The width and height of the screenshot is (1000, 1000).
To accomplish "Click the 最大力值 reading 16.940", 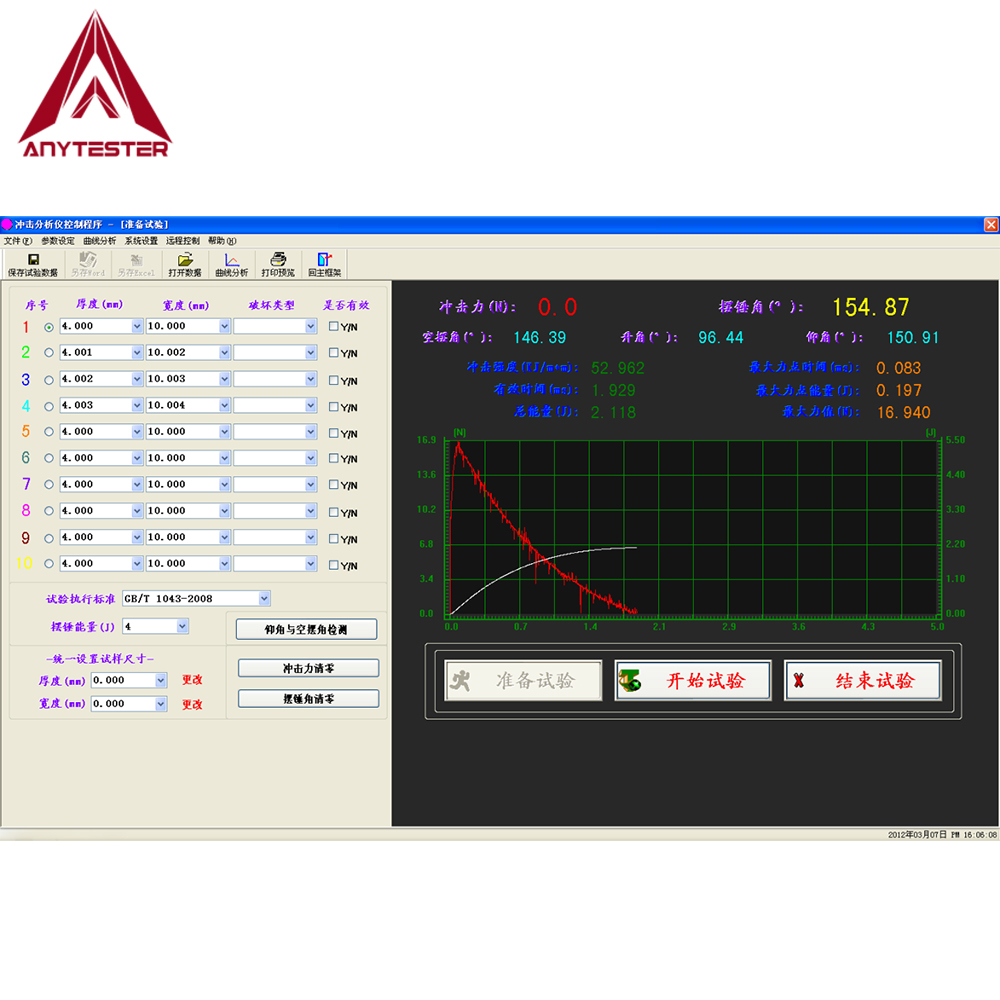I will coord(904,413).
